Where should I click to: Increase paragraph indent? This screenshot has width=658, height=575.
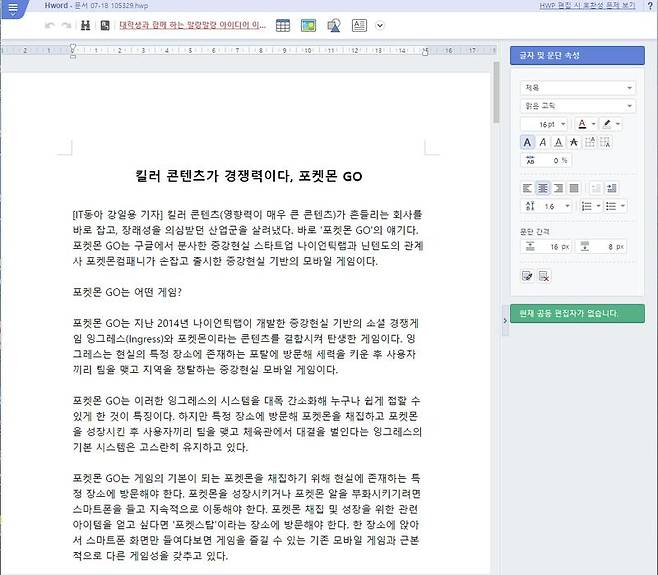click(611, 188)
